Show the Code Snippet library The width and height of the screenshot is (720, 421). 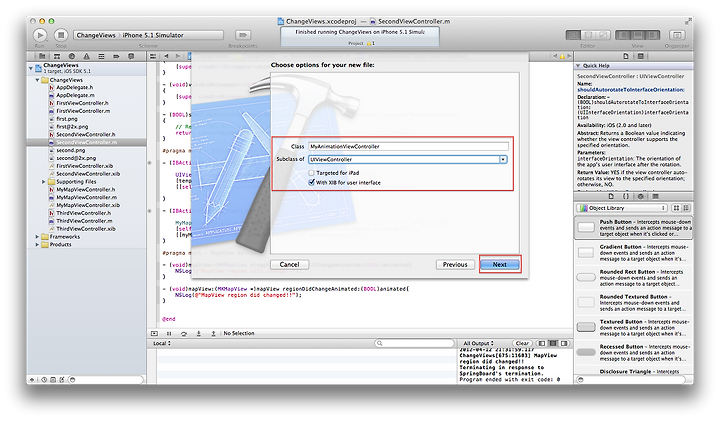[x=625, y=196]
